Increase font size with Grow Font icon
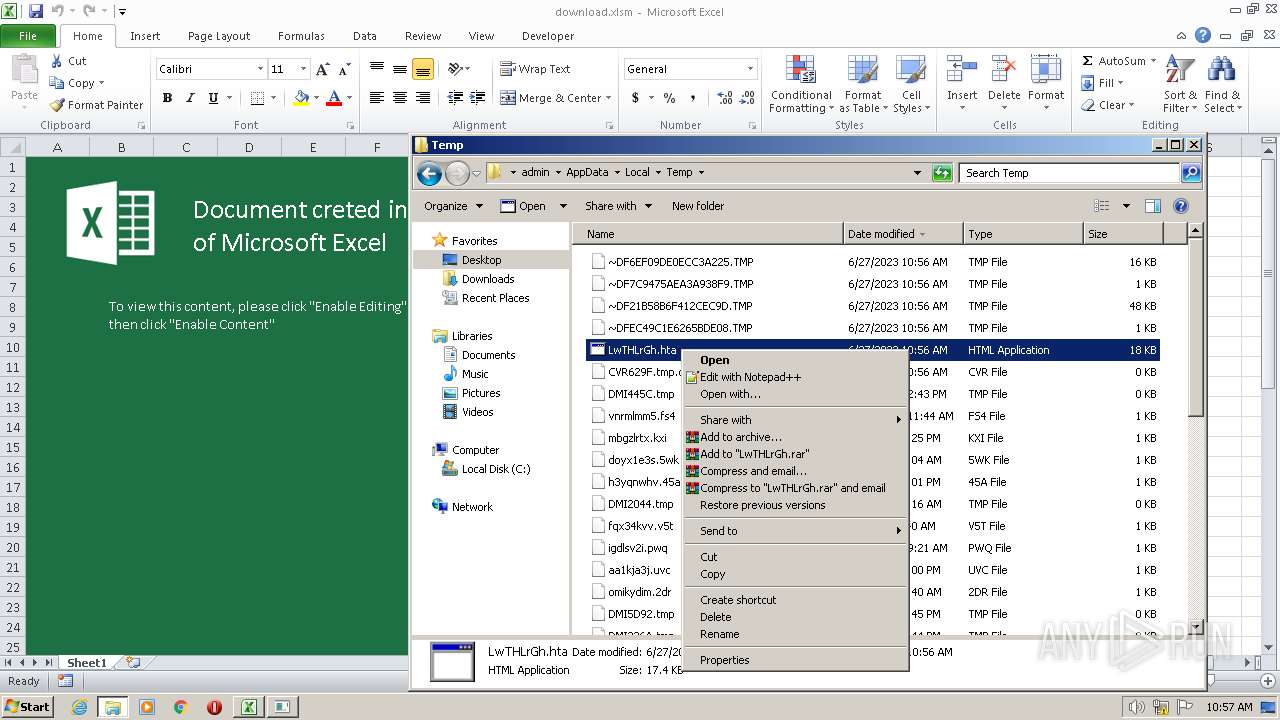1280x720 pixels. (x=322, y=69)
